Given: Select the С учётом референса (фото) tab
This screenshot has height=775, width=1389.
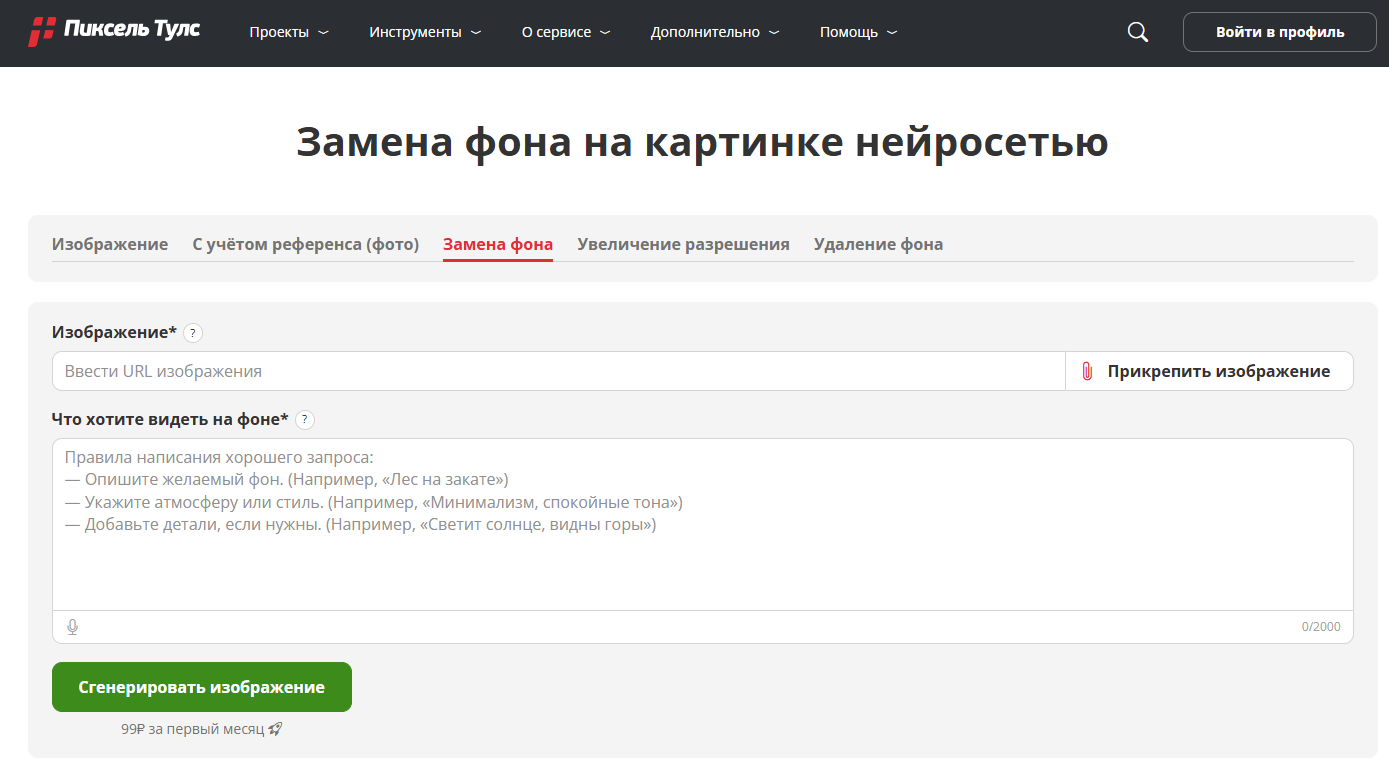Looking at the screenshot, I should (305, 244).
